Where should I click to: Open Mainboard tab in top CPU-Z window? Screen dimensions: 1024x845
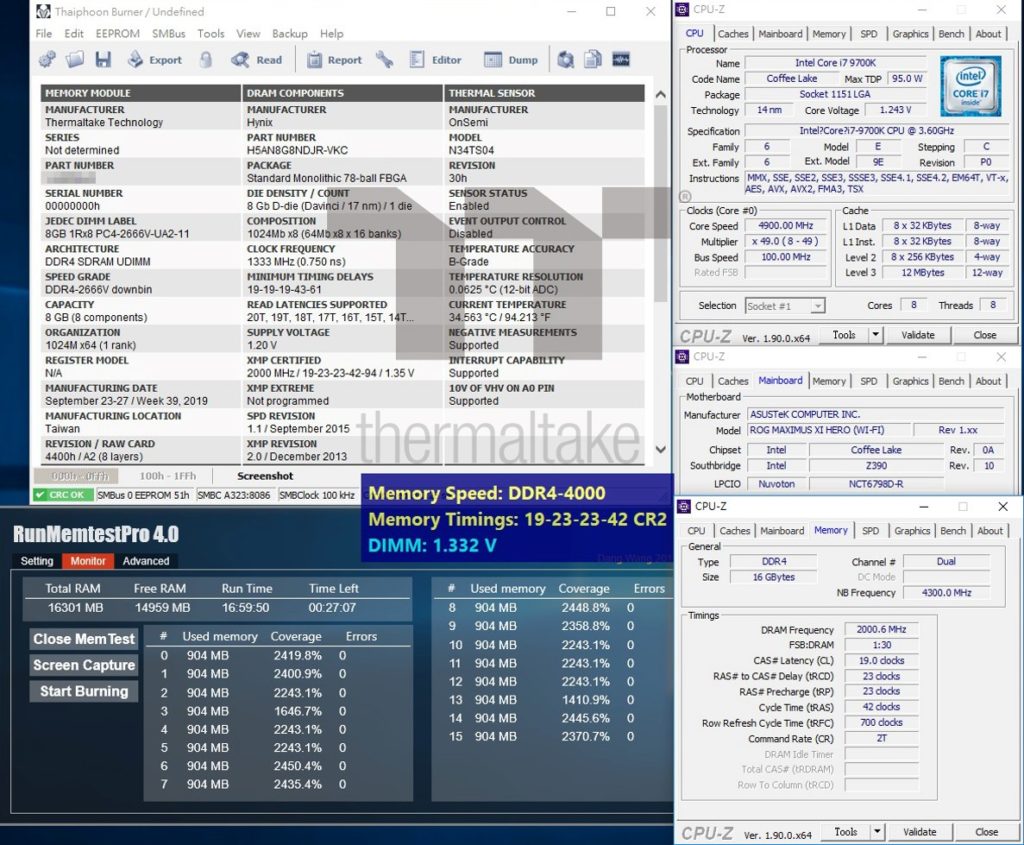click(780, 34)
